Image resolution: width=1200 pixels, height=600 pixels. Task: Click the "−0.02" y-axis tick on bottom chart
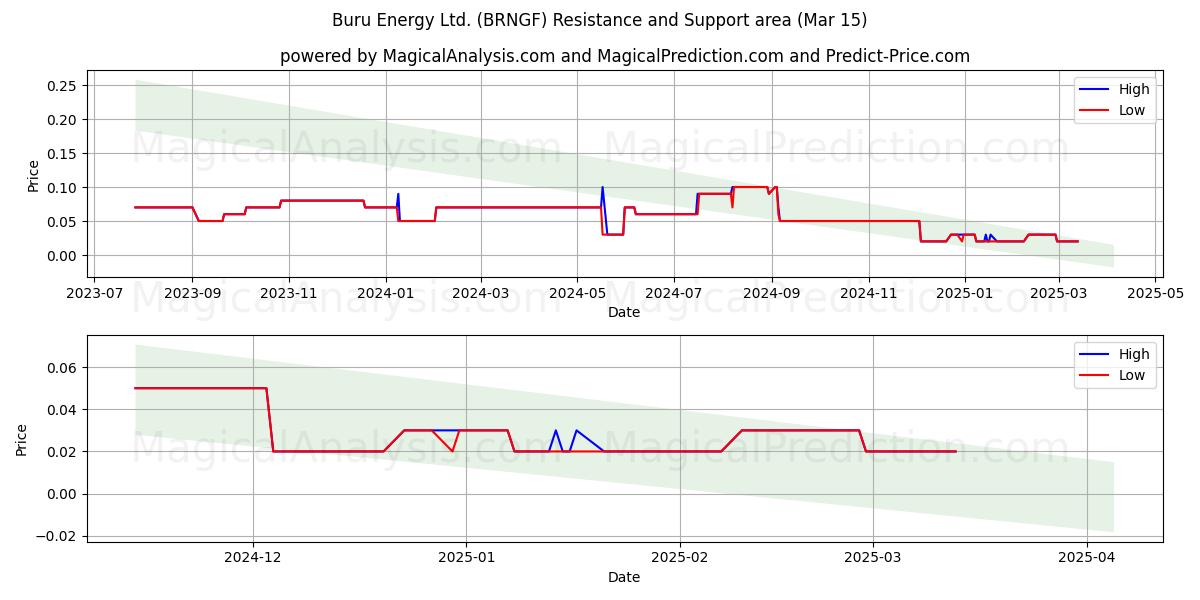point(57,536)
